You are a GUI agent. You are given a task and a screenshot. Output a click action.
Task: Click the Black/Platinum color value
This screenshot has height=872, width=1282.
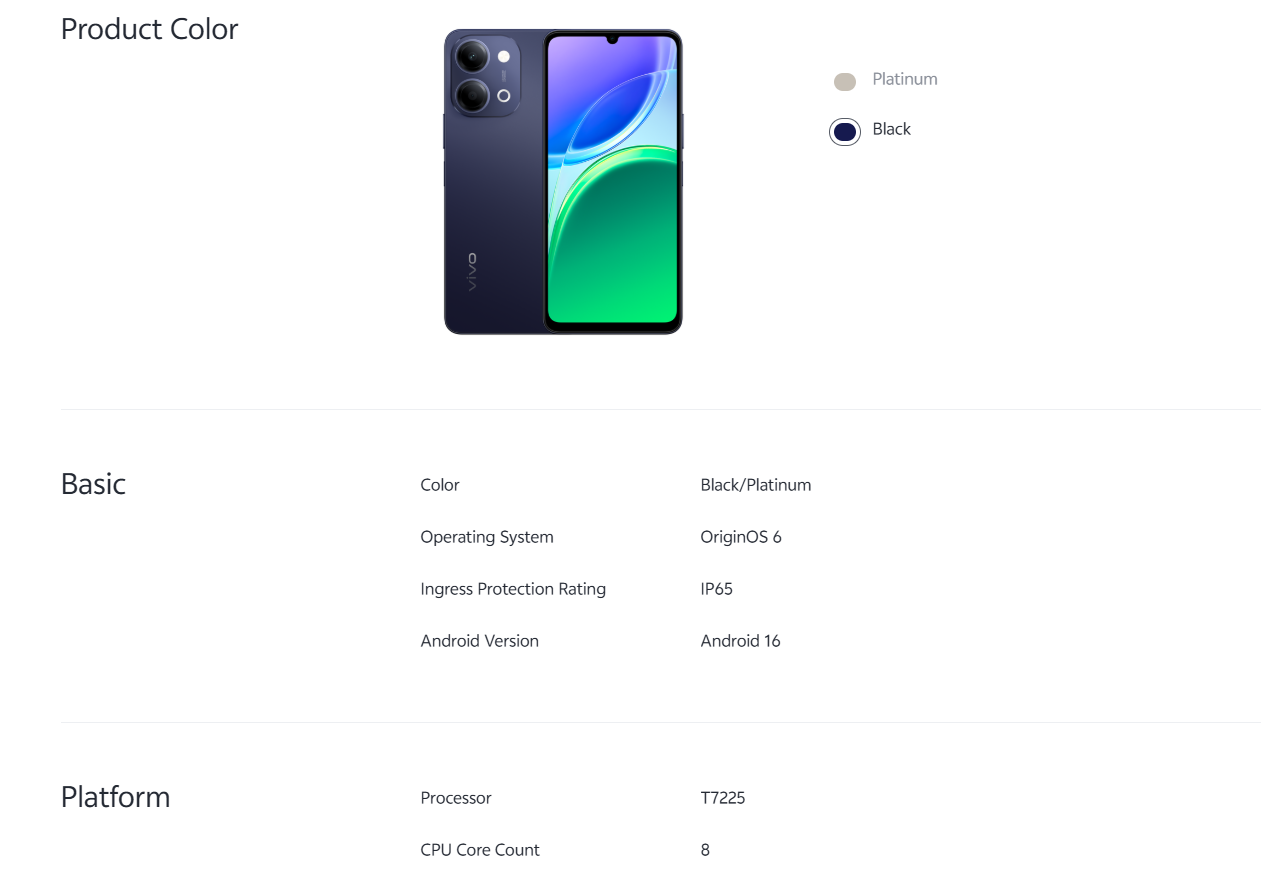(756, 485)
